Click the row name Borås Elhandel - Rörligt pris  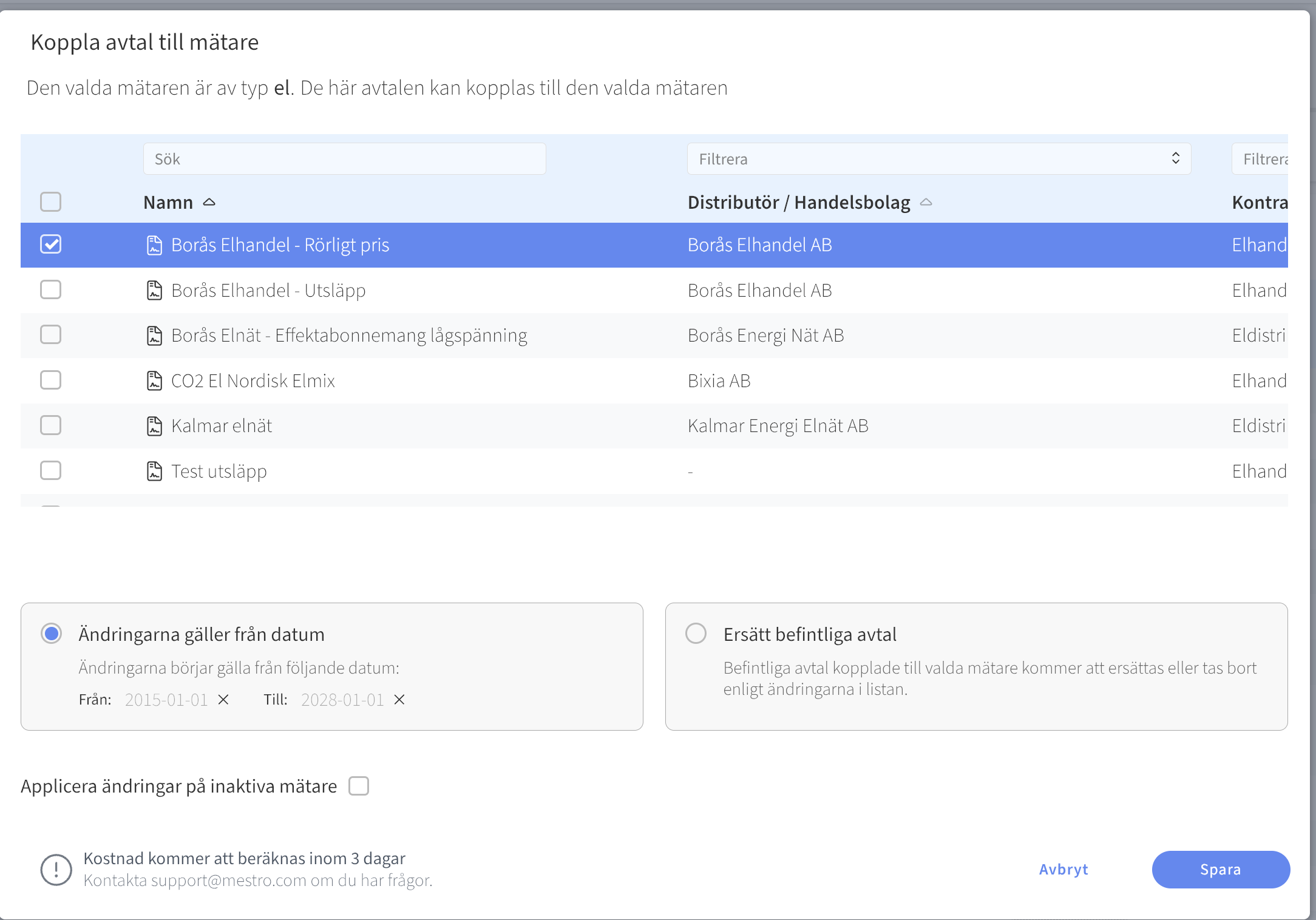click(x=280, y=245)
